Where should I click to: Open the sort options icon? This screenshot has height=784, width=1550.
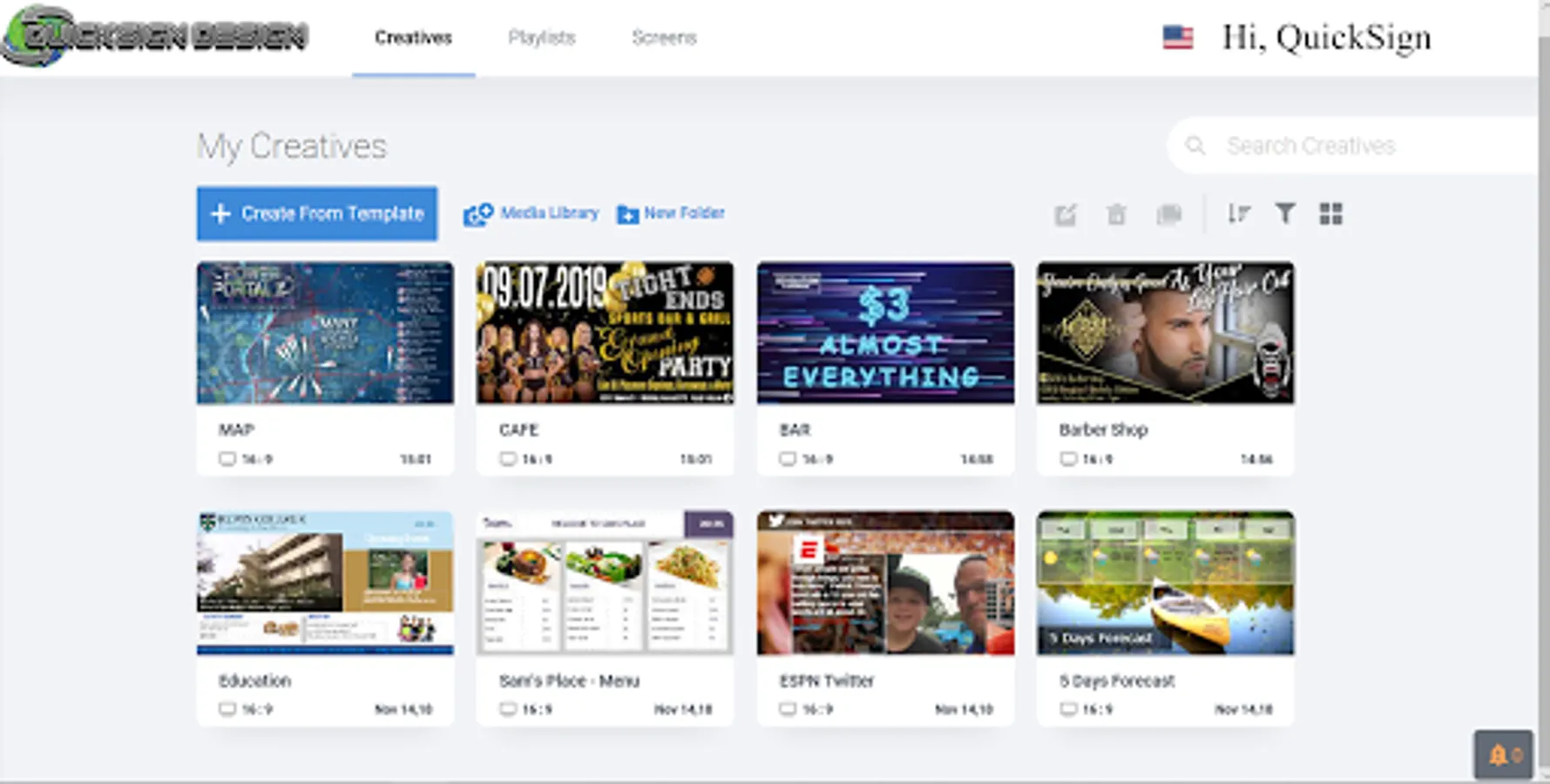(x=1238, y=213)
